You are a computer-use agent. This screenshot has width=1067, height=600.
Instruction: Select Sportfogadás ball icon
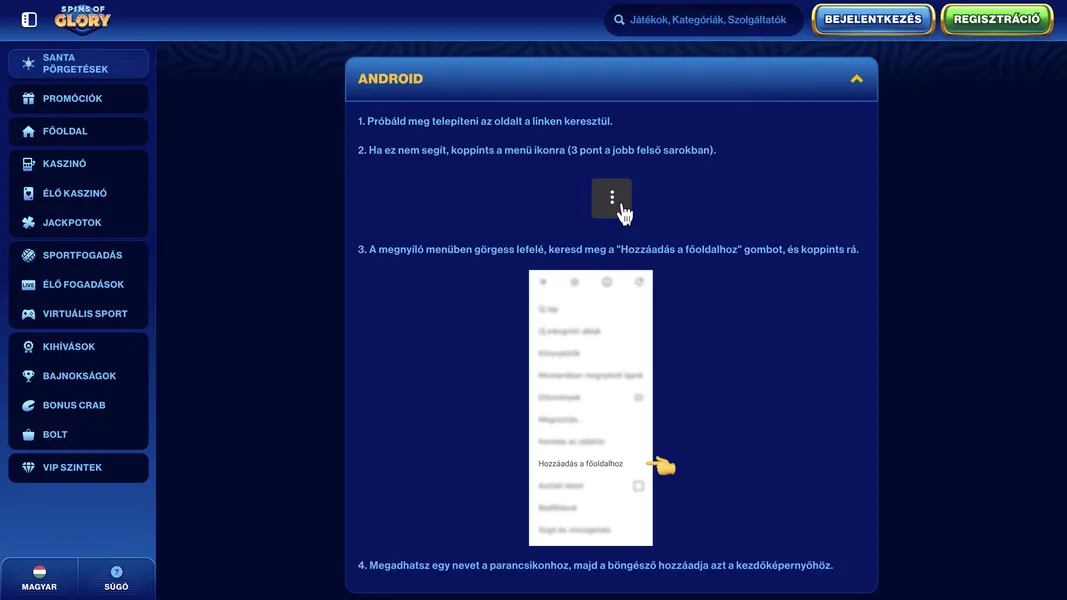point(28,256)
